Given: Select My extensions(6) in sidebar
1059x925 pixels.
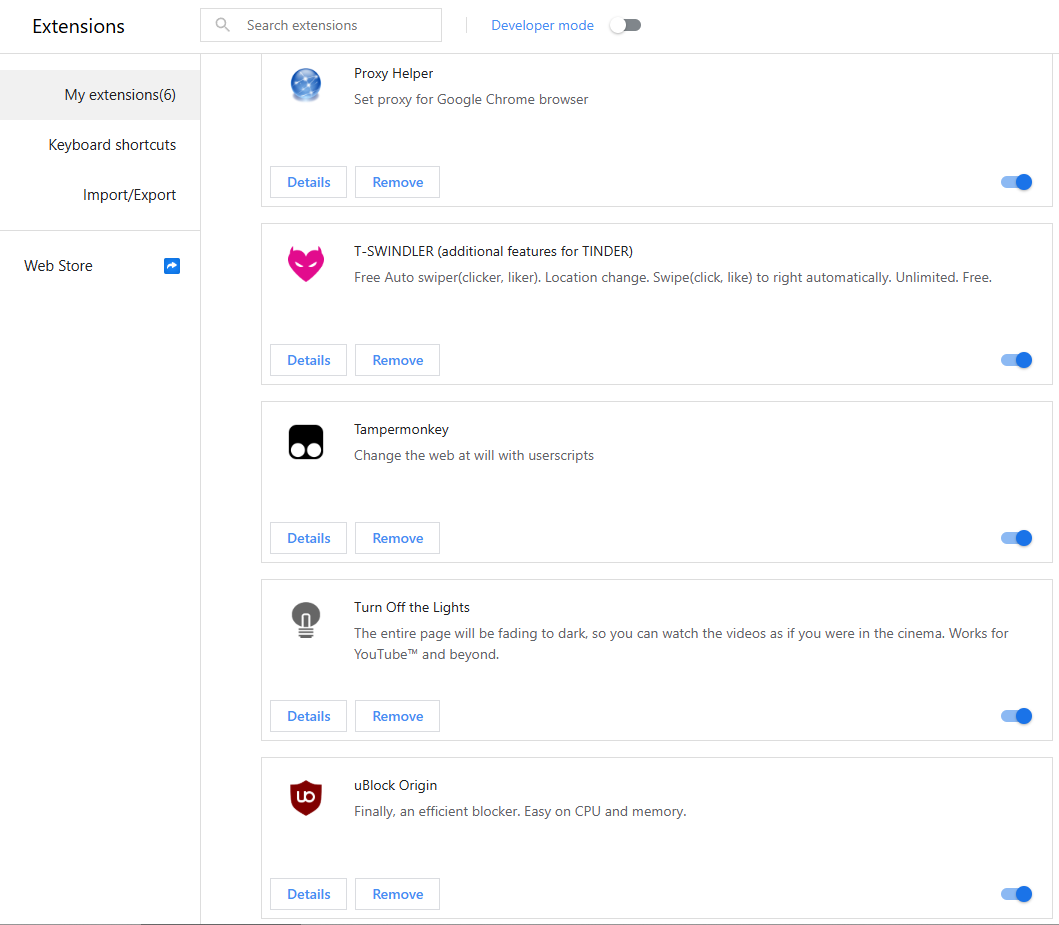Looking at the screenshot, I should 120,95.
